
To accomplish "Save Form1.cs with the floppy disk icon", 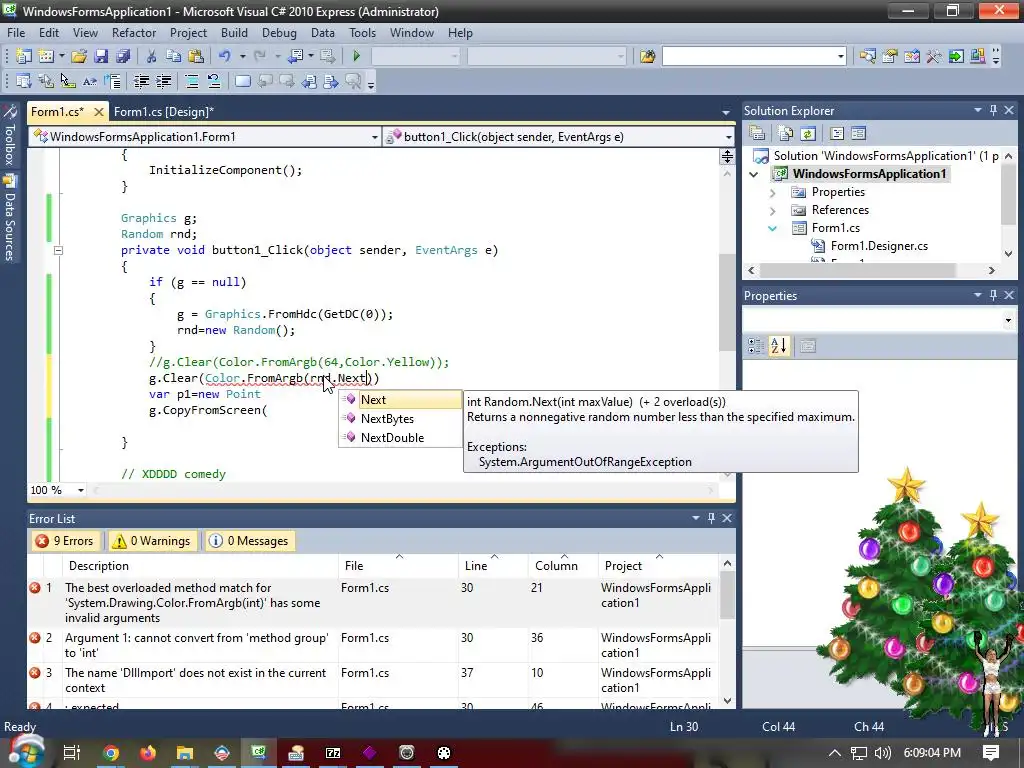I will pyautogui.click(x=101, y=56).
